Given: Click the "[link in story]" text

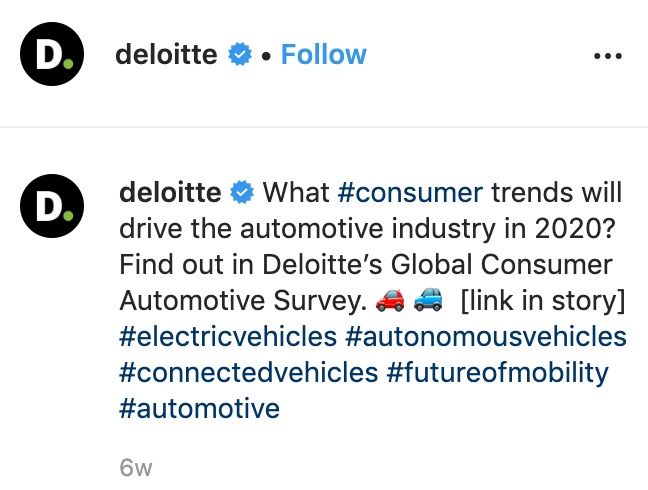Looking at the screenshot, I should (x=542, y=300).
